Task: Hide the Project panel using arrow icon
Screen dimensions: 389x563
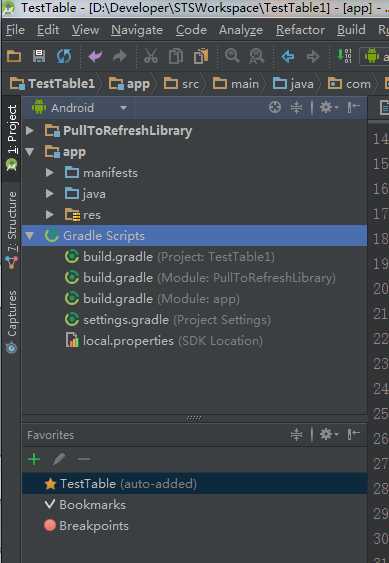Action: click(x=353, y=107)
